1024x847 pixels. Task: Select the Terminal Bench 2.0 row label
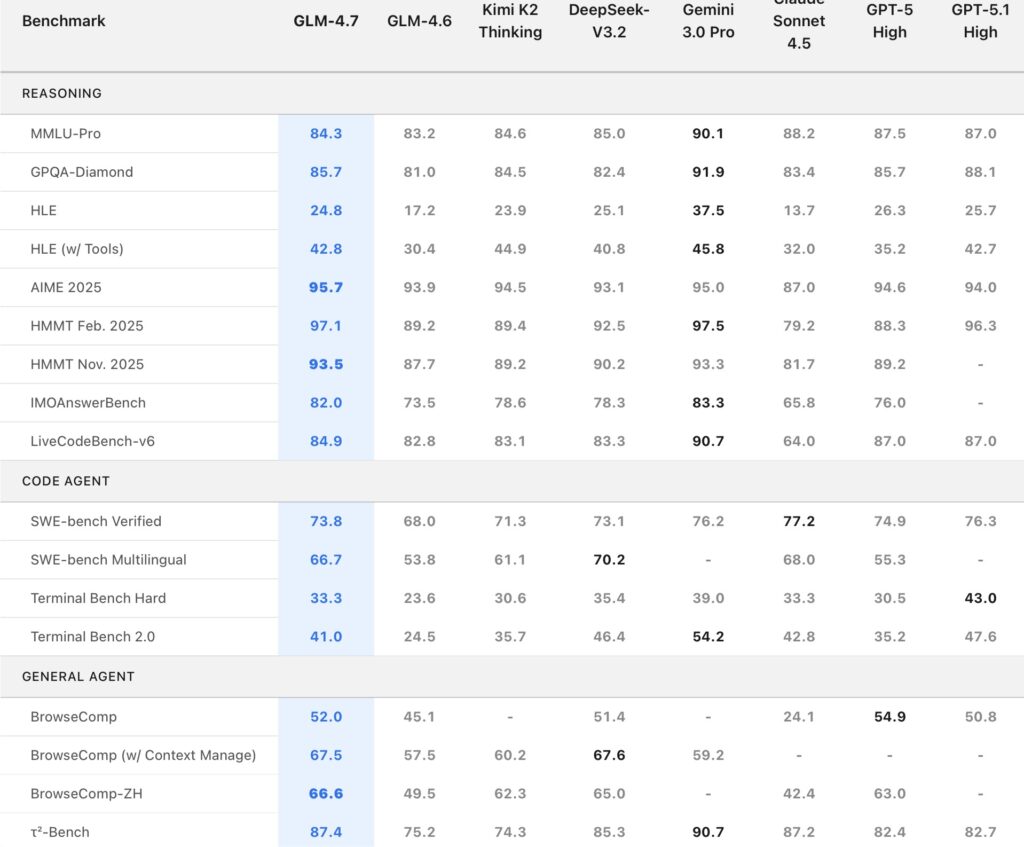(x=93, y=636)
